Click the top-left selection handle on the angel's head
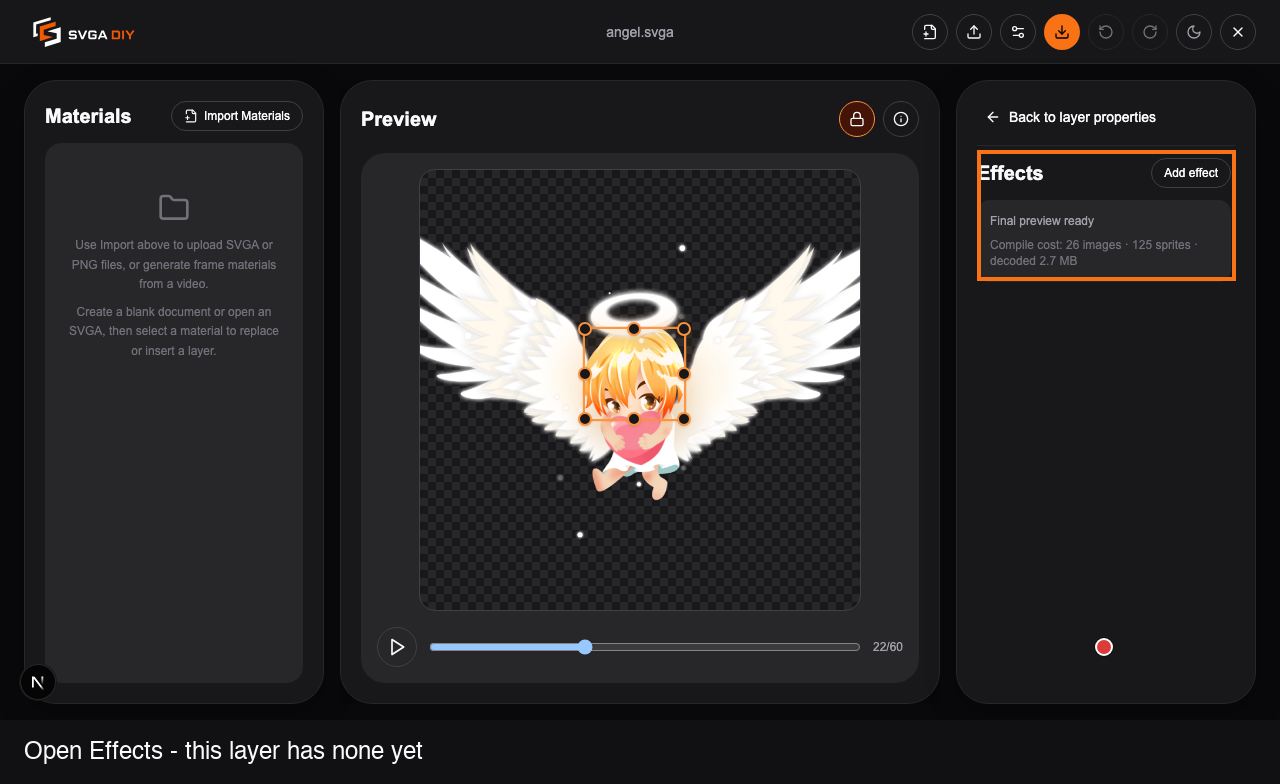The height and width of the screenshot is (784, 1280). point(585,329)
